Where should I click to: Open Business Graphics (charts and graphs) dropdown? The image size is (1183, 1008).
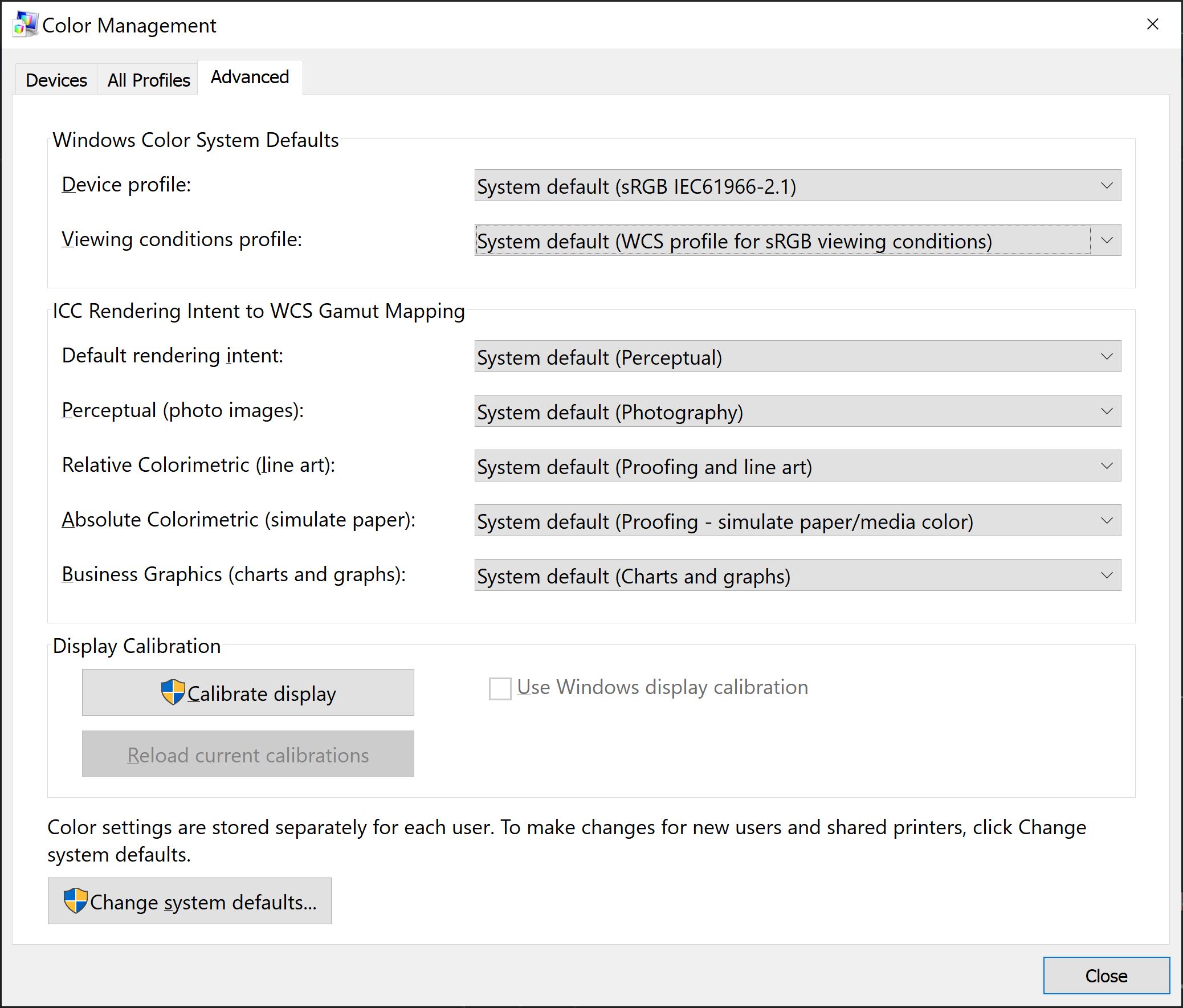point(797,576)
